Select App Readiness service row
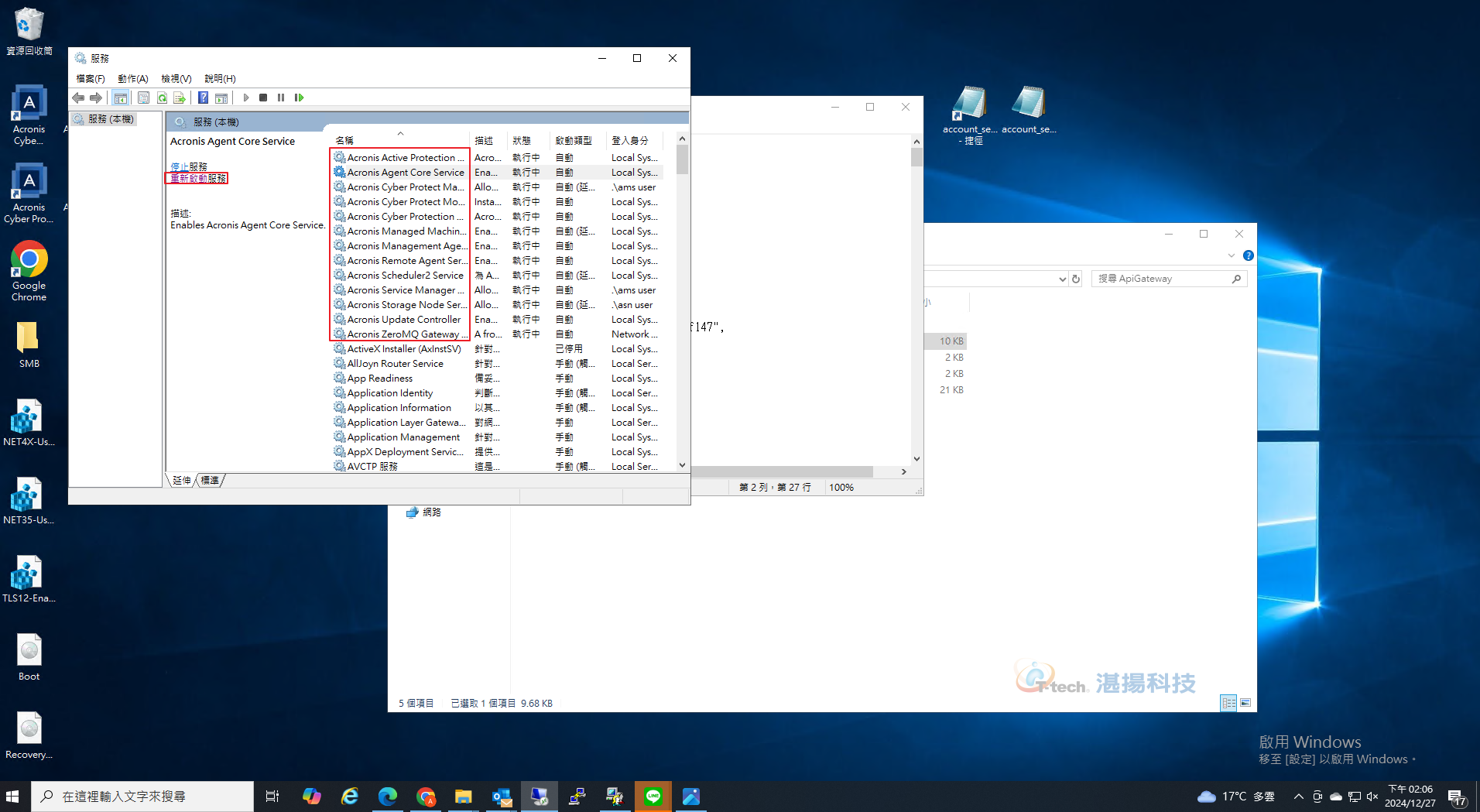Image resolution: width=1480 pixels, height=812 pixels. click(496, 379)
